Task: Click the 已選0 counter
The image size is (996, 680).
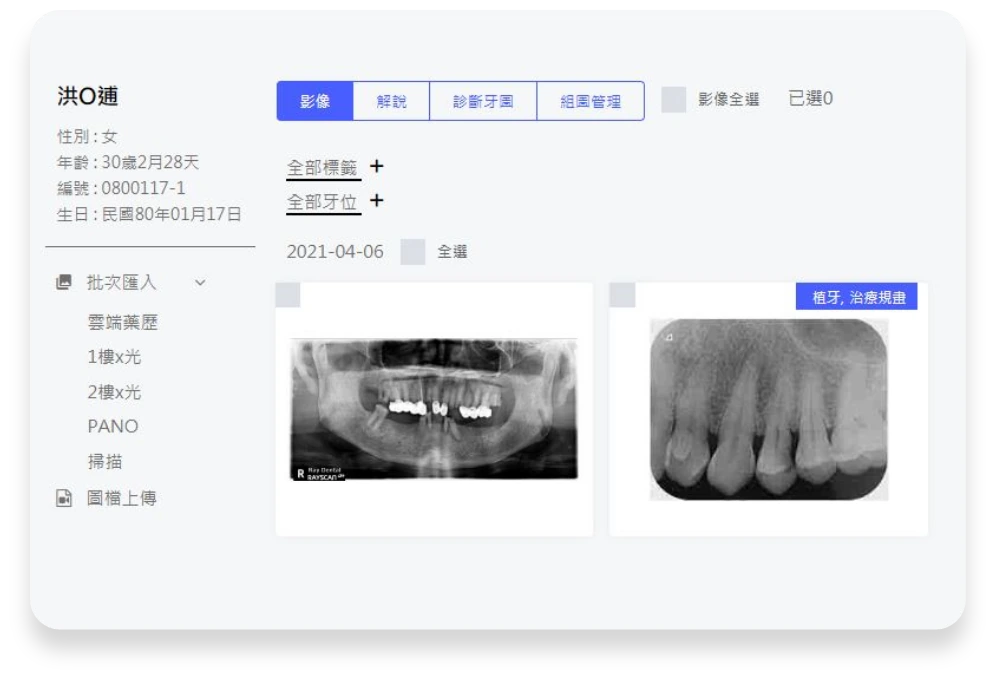Action: click(x=811, y=98)
